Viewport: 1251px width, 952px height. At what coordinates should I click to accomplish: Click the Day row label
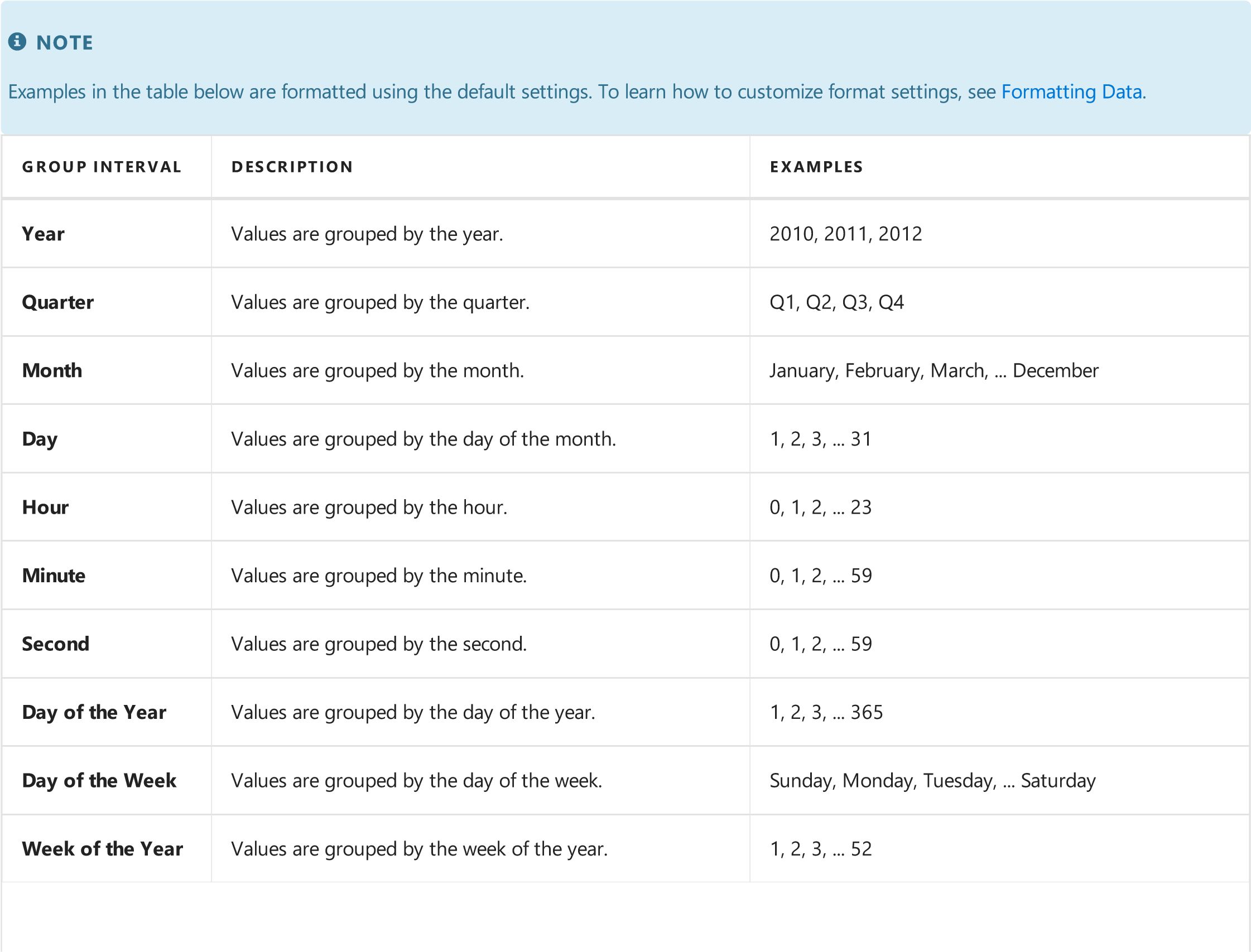point(40,439)
